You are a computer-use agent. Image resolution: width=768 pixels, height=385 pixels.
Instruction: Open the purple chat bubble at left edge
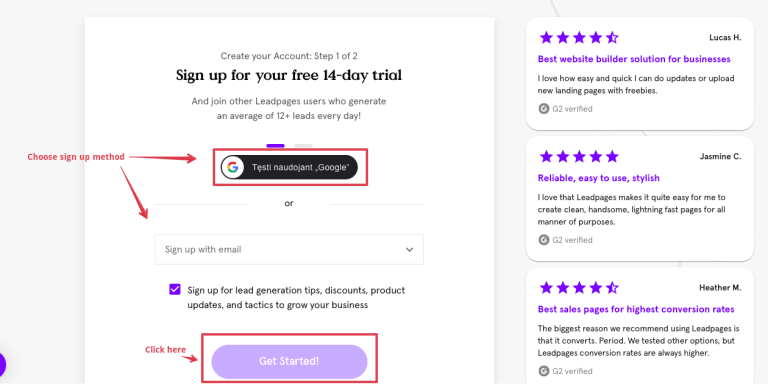(2, 365)
